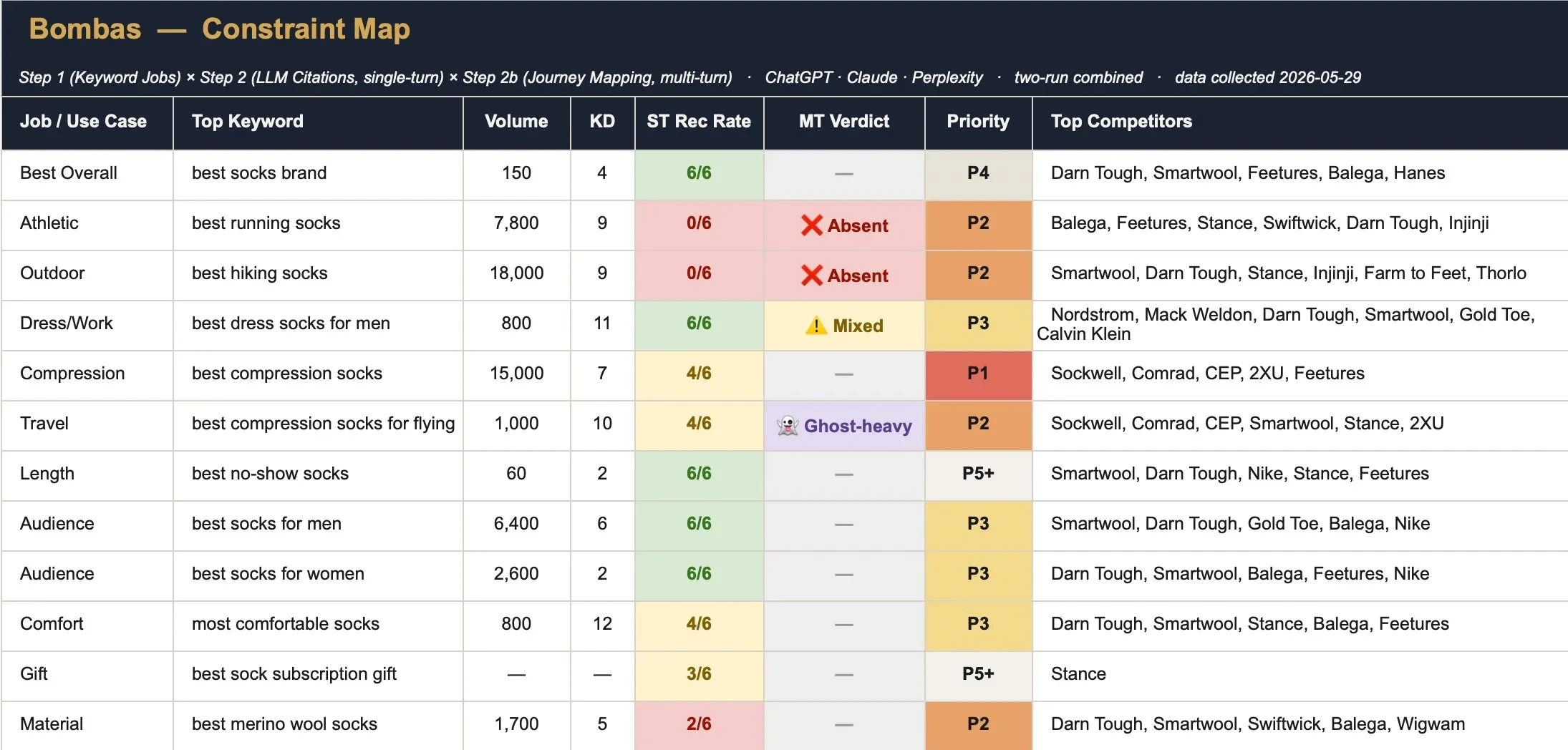The height and width of the screenshot is (750, 1568).
Task: Click the 18,000 volume value
Action: point(516,273)
